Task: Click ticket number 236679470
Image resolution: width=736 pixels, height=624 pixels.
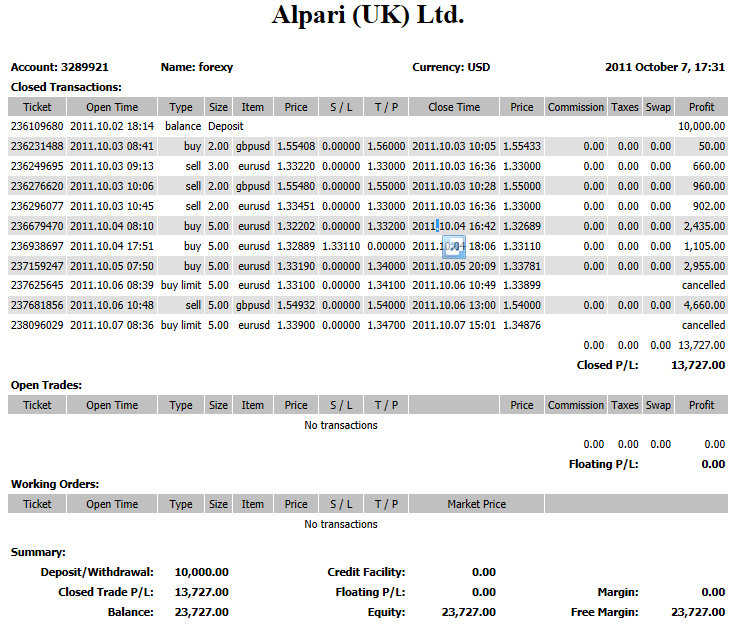Action: [x=37, y=226]
